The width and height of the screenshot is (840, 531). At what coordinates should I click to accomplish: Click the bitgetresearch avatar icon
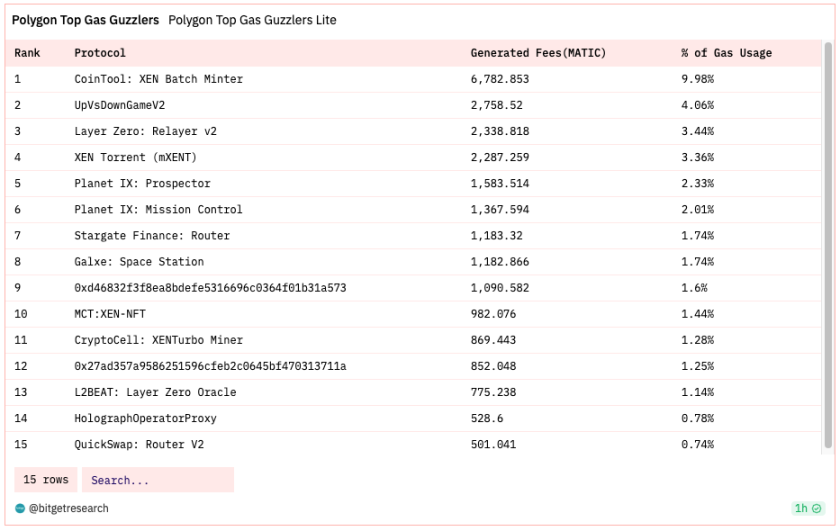pyautogui.click(x=20, y=508)
